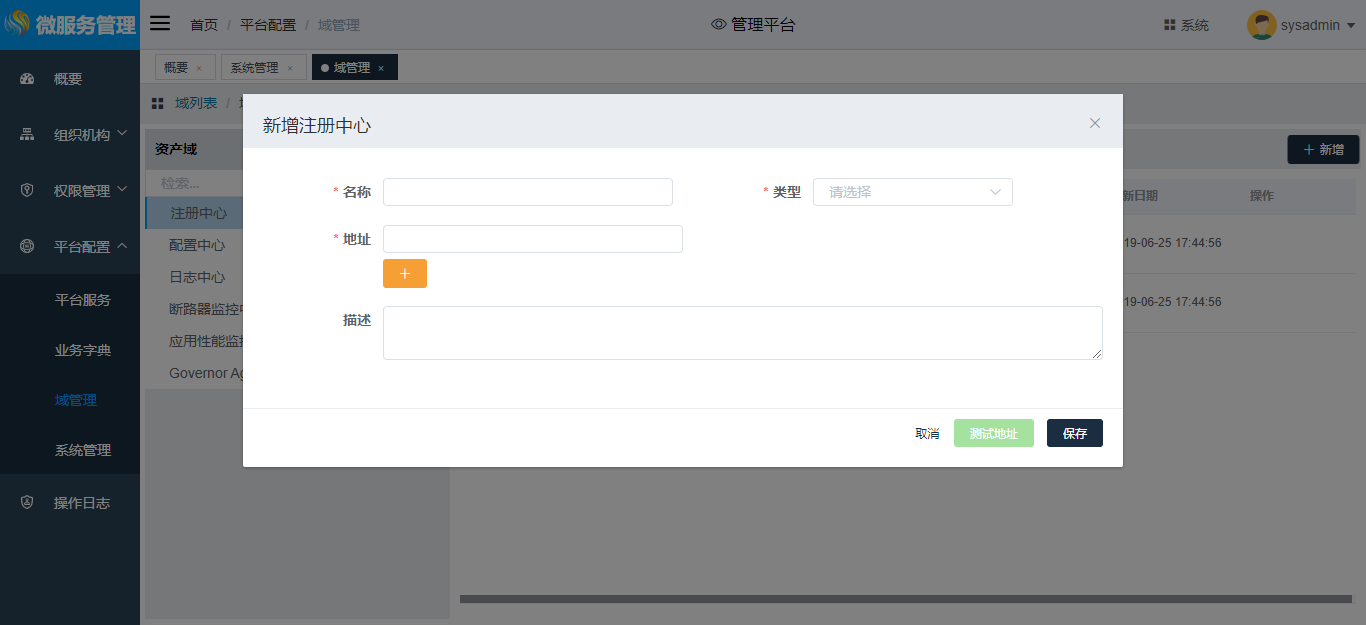Screen dimensions: 1366x625
Task: Click the 系统 grid icon in header
Action: coord(1169,25)
